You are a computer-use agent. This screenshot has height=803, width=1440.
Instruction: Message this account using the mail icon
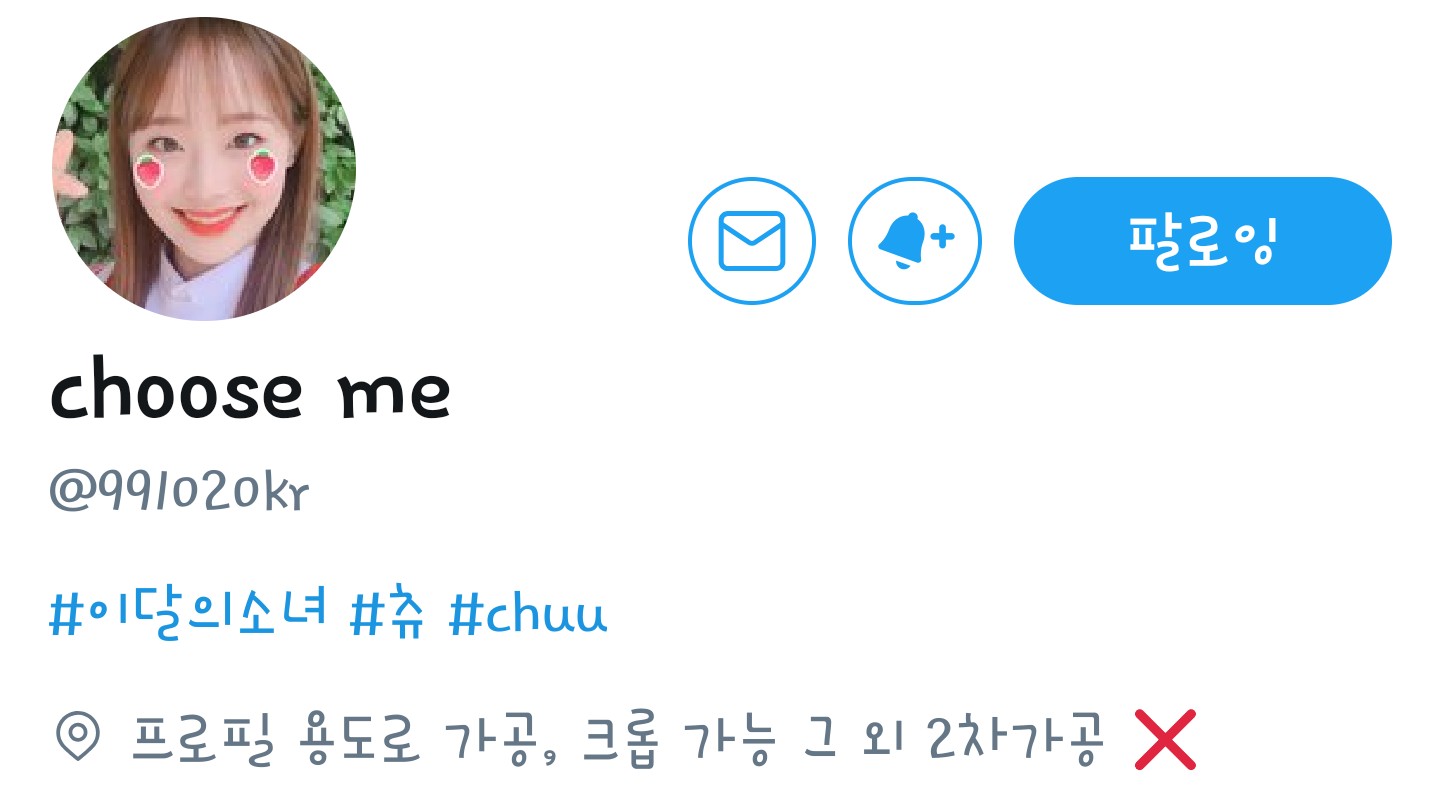point(752,241)
